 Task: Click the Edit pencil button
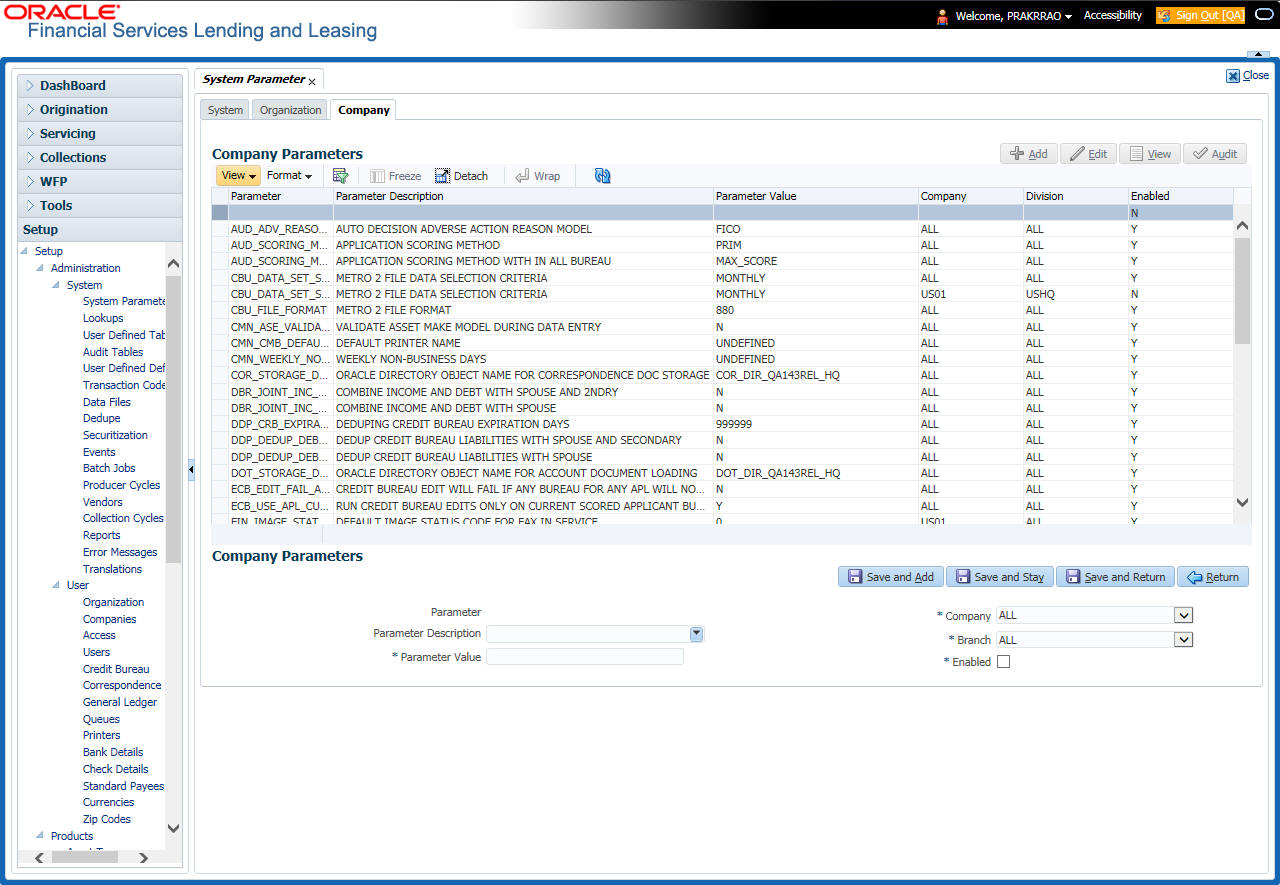click(1088, 154)
